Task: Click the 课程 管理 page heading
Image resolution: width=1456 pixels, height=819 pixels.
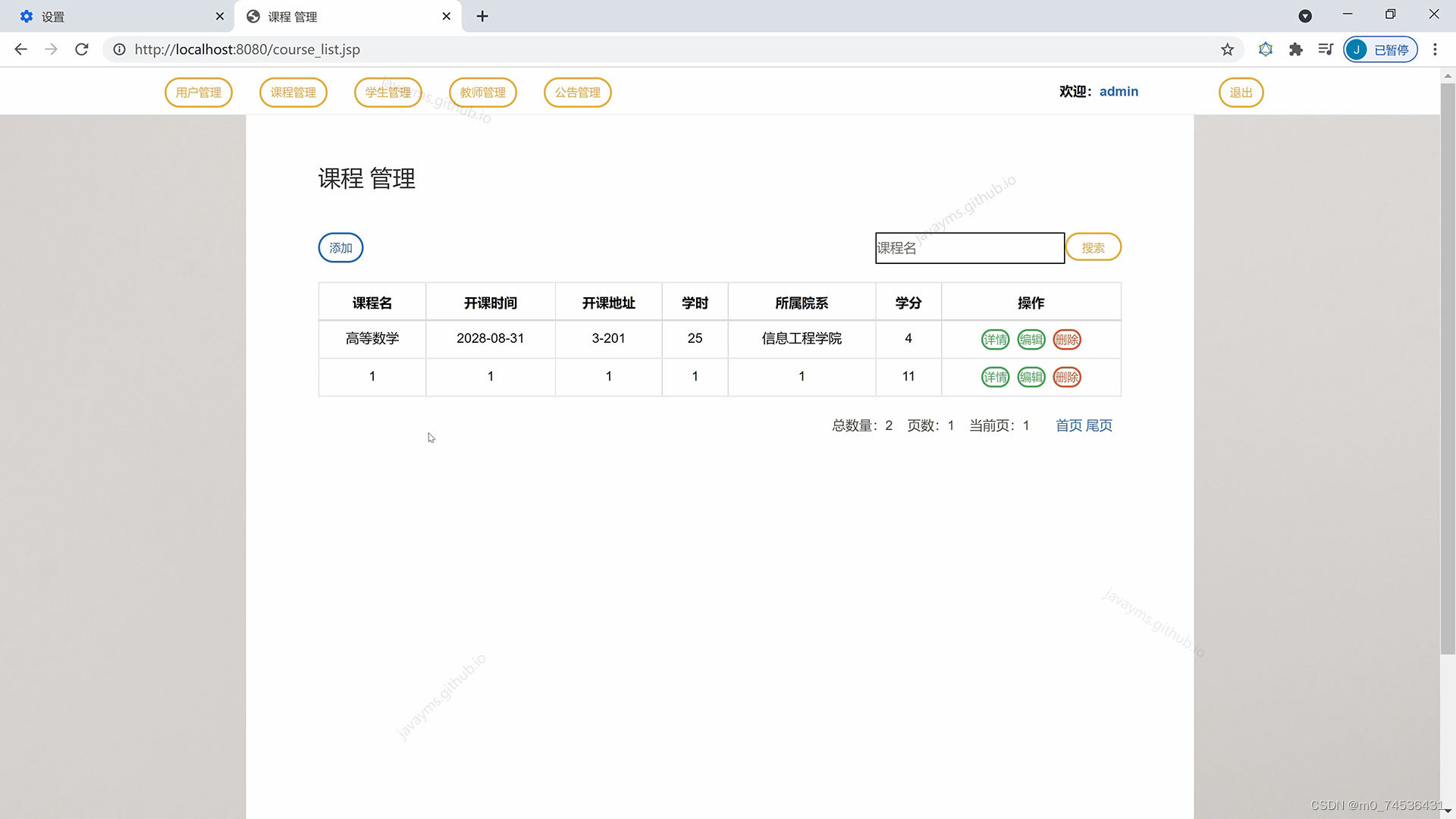Action: [x=367, y=179]
